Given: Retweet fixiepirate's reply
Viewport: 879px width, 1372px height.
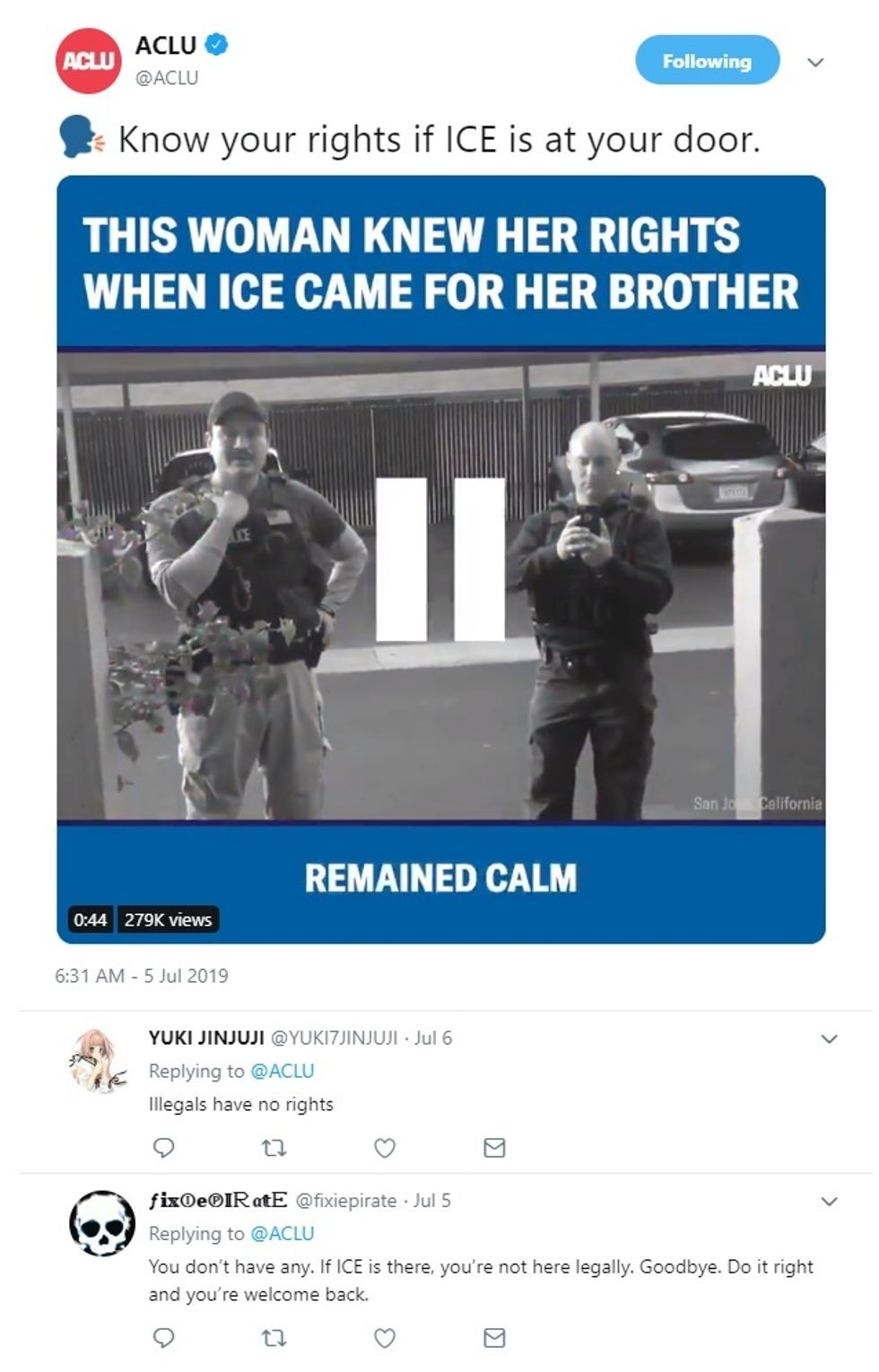Looking at the screenshot, I should 274,1338.
